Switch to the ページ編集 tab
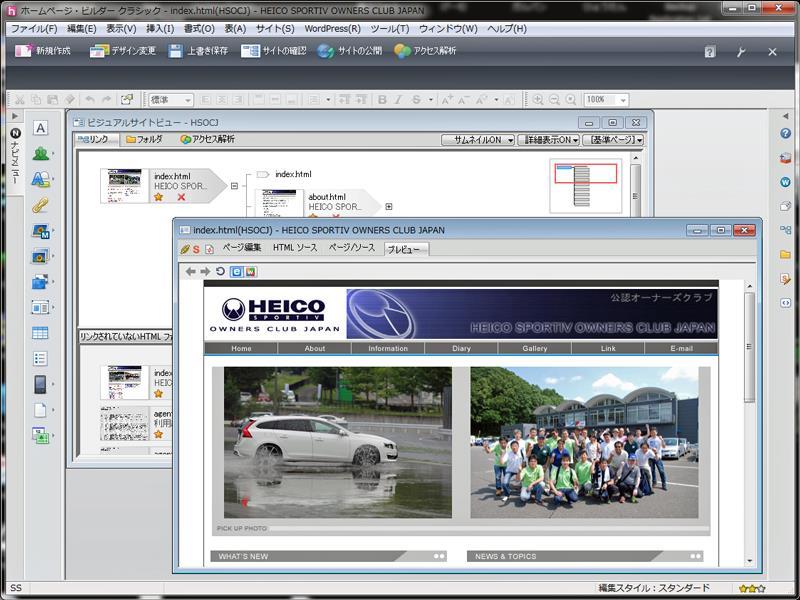Viewport: 800px width, 600px height. (242, 248)
